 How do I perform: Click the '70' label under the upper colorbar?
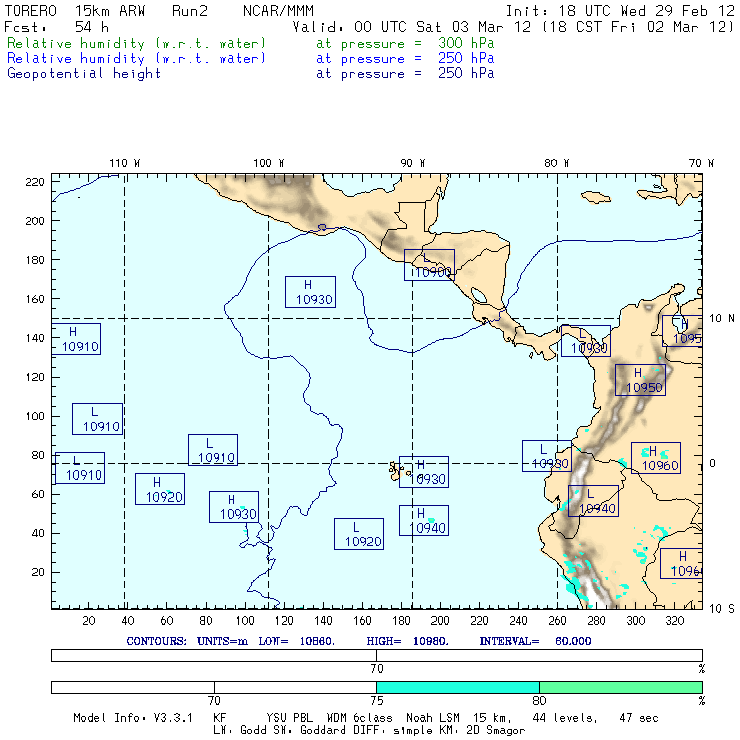pyautogui.click(x=377, y=668)
